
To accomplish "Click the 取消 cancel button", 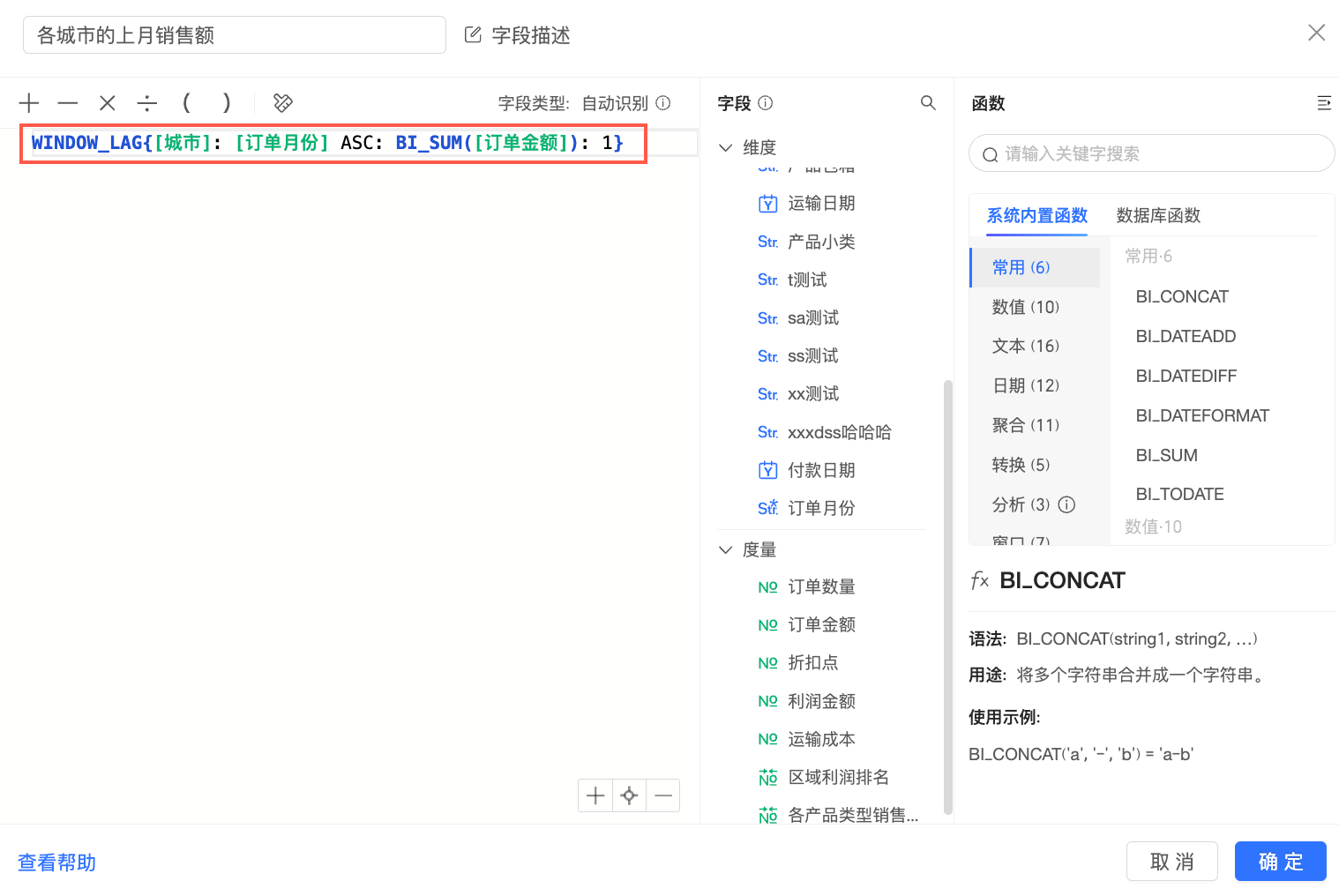I will [1172, 862].
